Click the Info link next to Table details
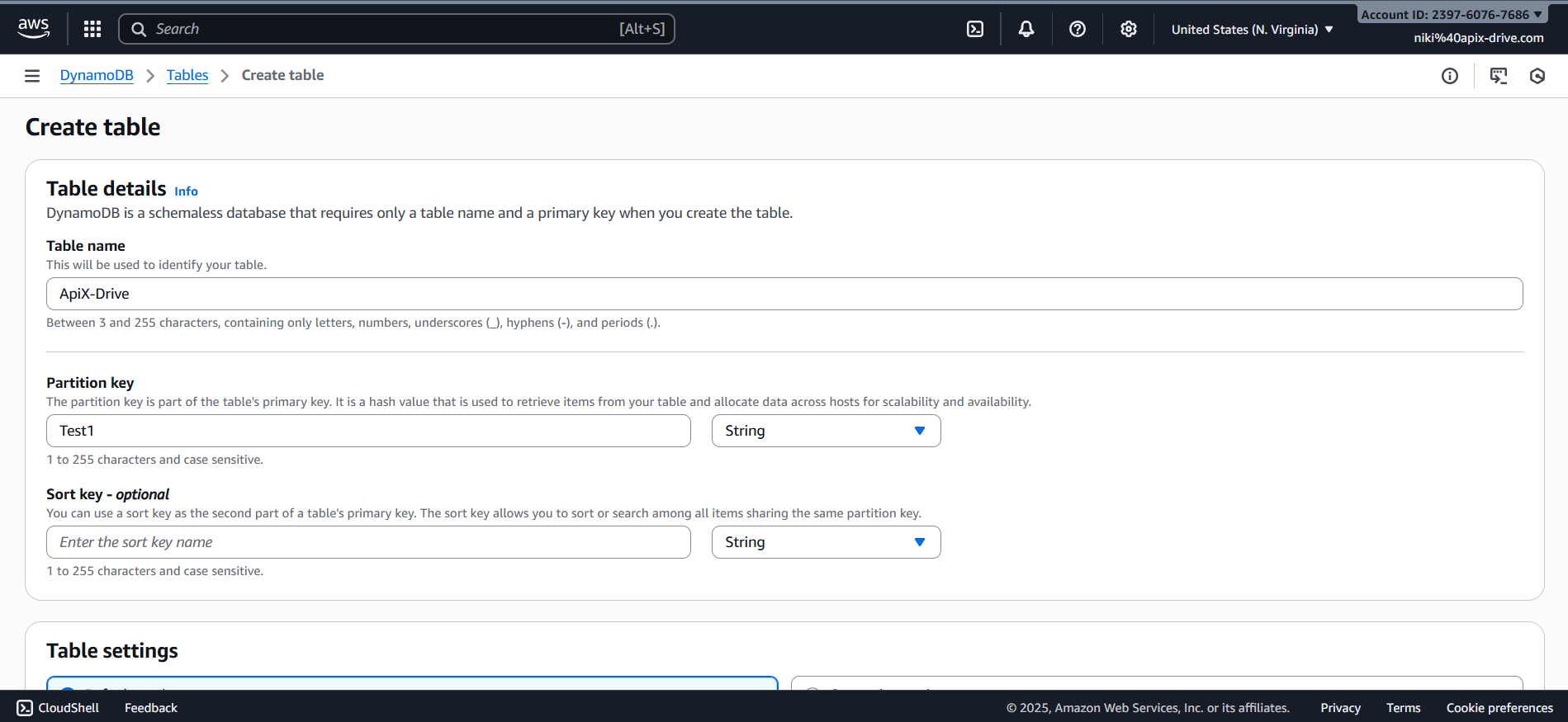 (x=186, y=191)
